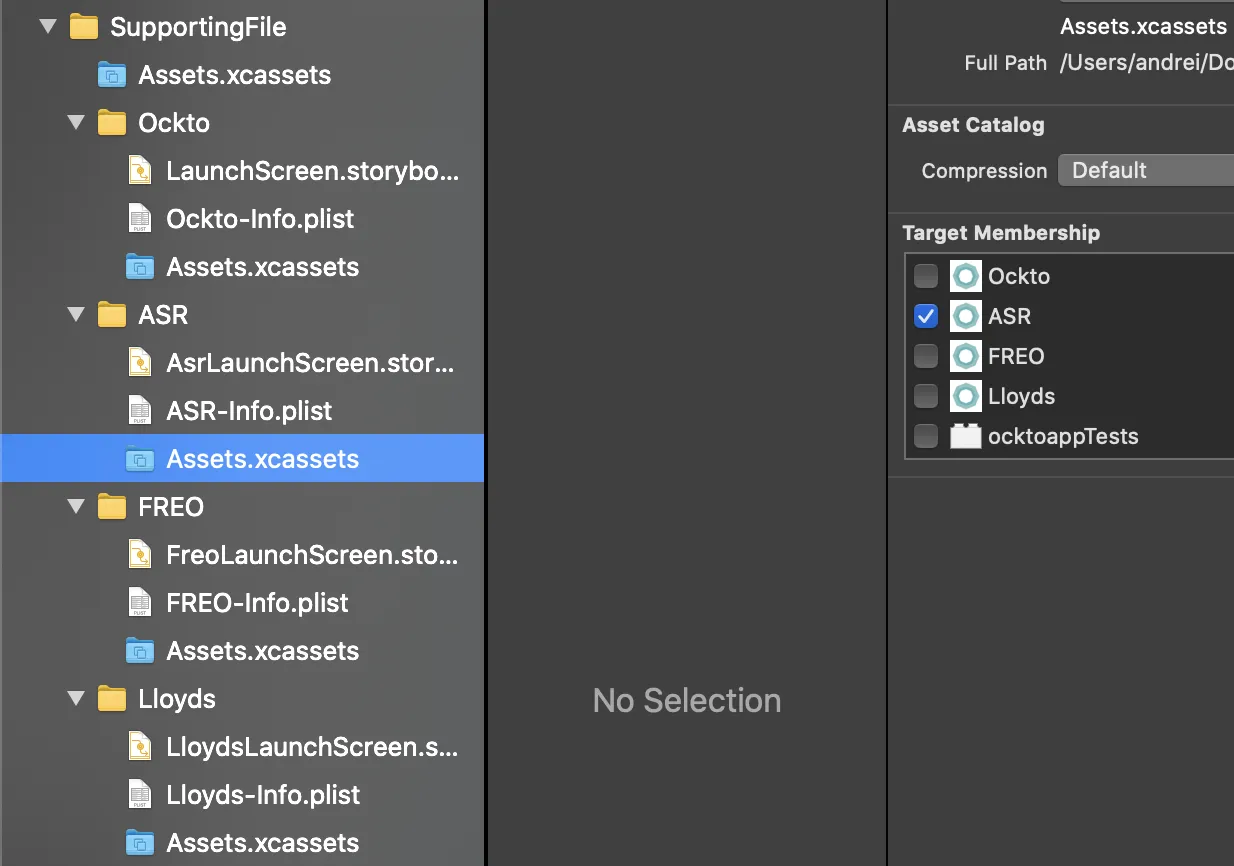
Task: Collapse the Ockto folder disclosure triangle
Action: tap(76, 123)
